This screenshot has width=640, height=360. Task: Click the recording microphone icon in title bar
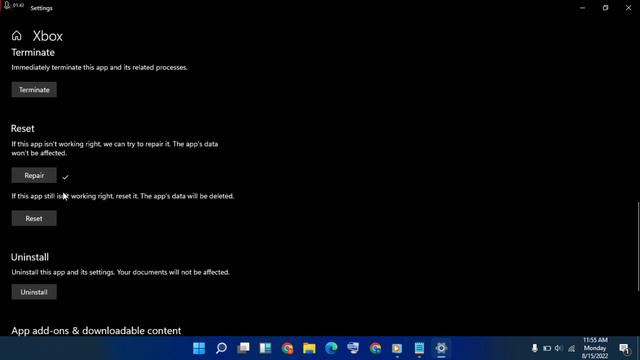(x=7, y=6)
